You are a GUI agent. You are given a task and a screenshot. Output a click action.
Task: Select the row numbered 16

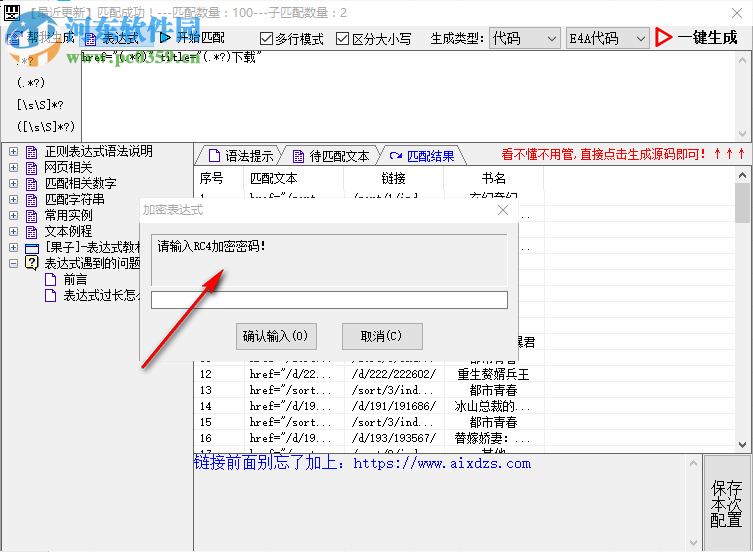(464, 438)
